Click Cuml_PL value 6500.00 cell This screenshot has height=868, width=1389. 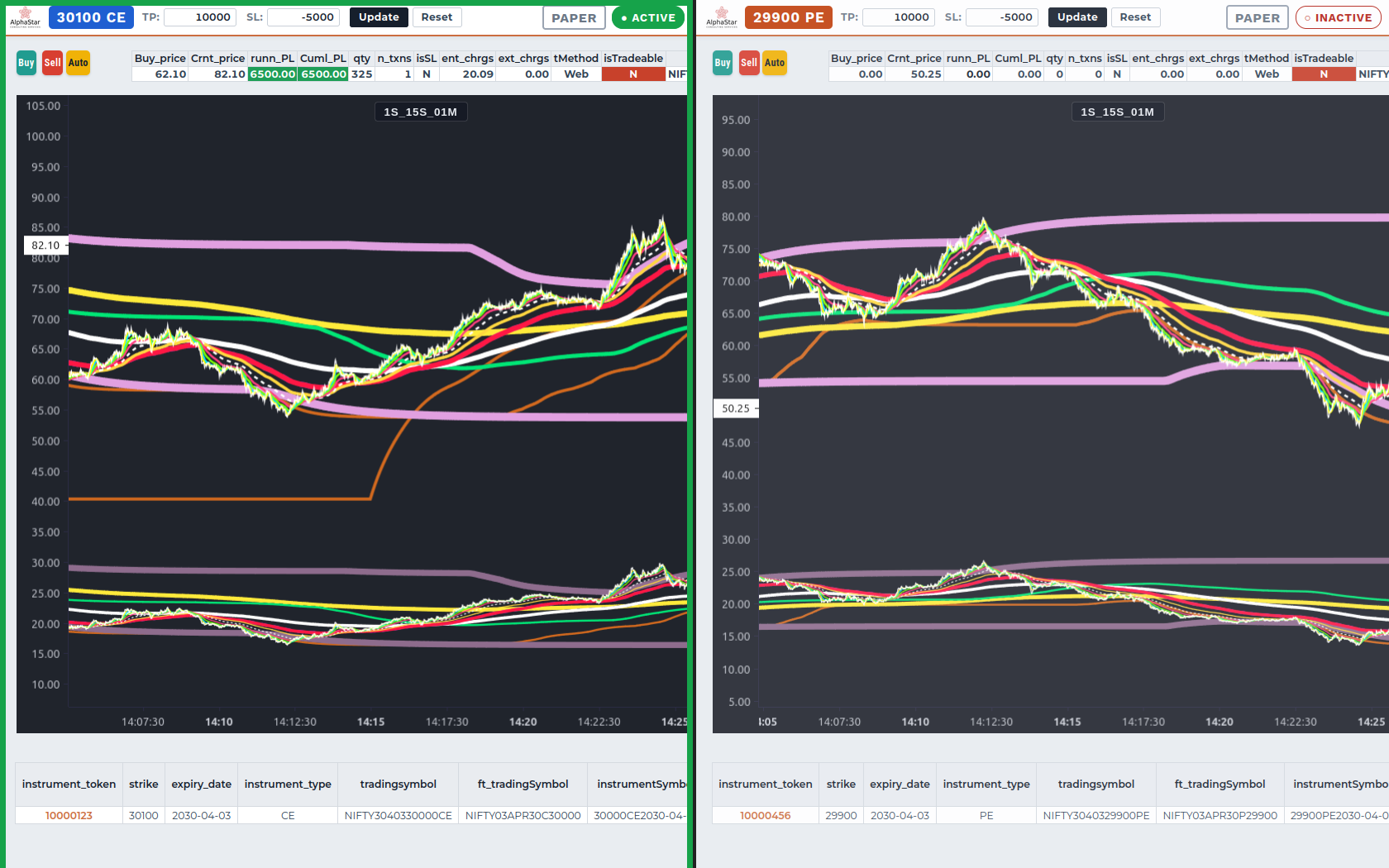(x=323, y=74)
